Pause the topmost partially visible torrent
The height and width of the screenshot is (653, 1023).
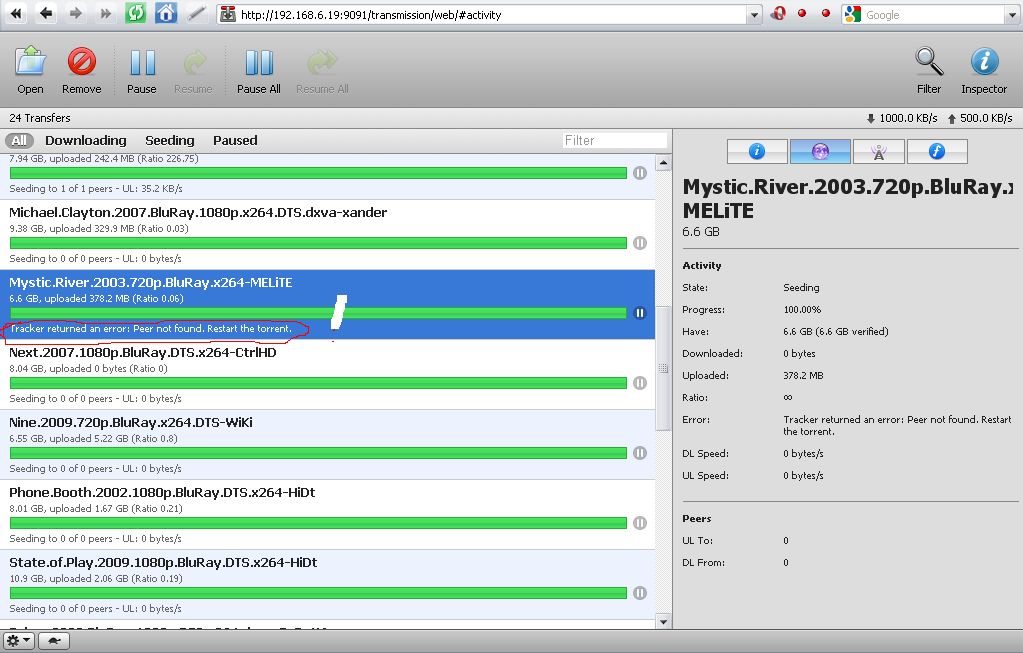(640, 173)
